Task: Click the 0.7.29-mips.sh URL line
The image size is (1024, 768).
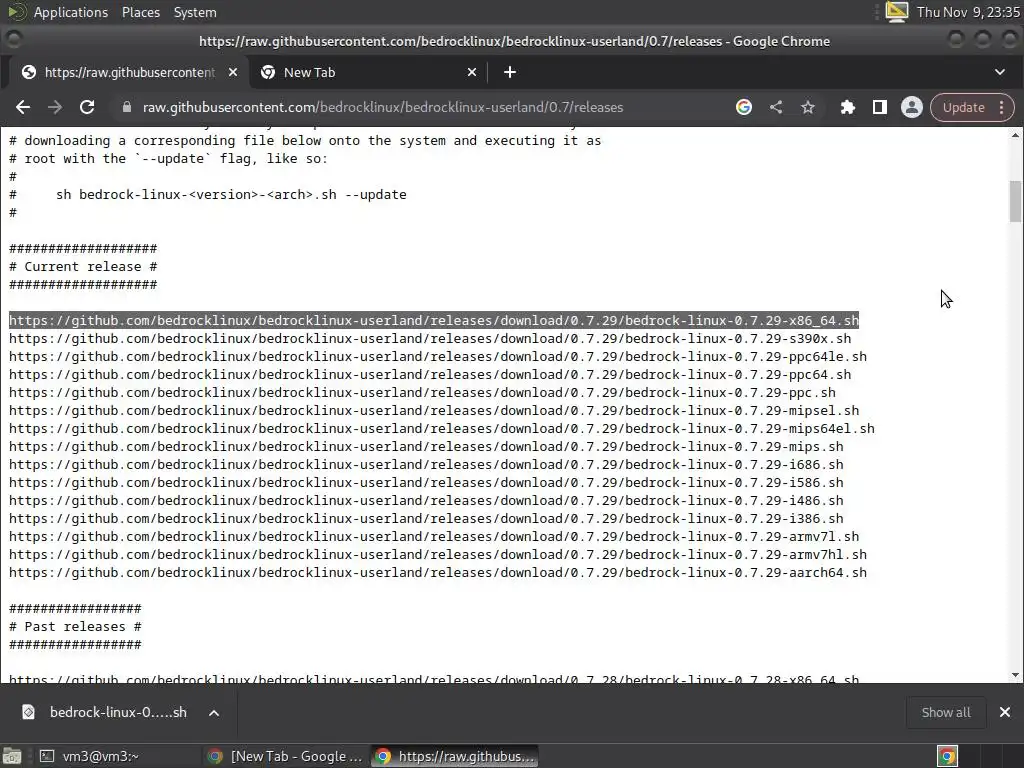Action: click(426, 447)
